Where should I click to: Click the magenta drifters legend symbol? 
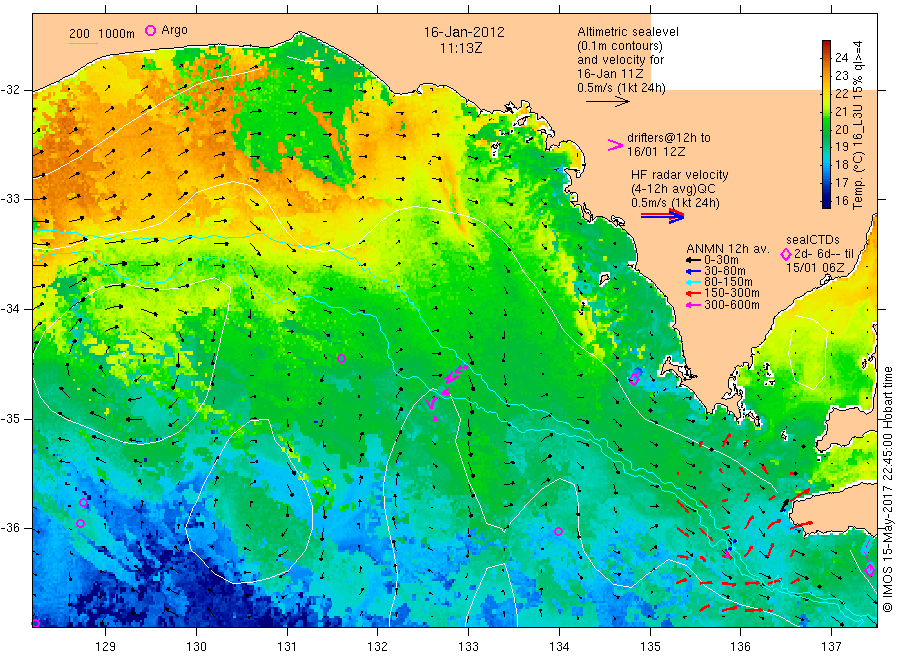[x=615, y=145]
